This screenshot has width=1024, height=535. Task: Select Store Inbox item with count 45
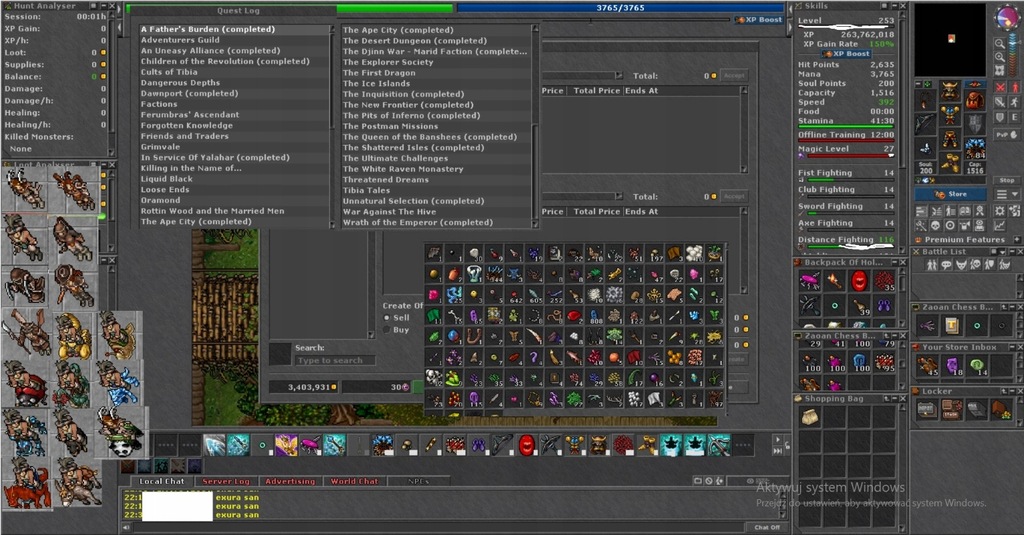[927, 366]
